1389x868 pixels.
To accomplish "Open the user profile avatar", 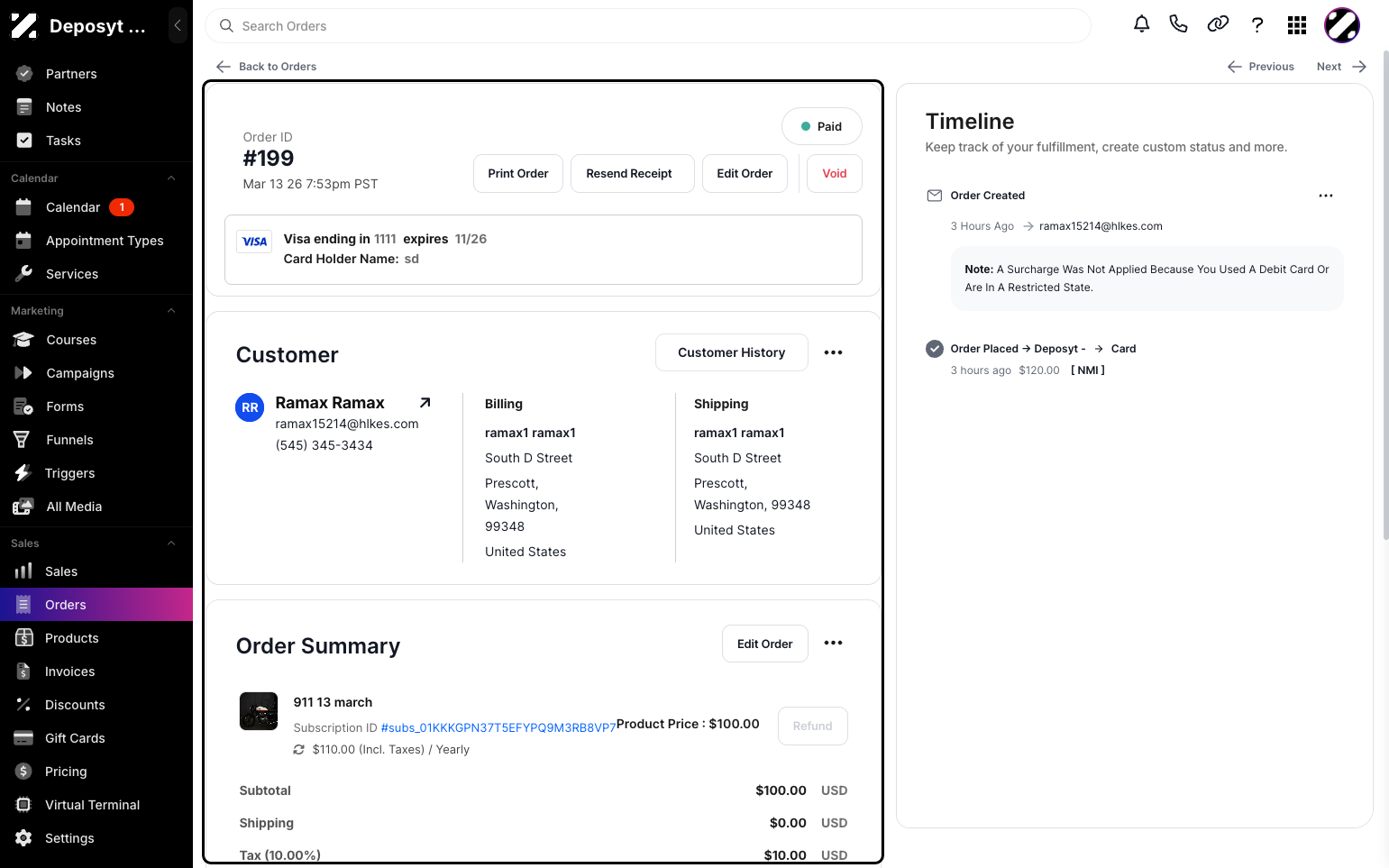I will (x=1342, y=25).
